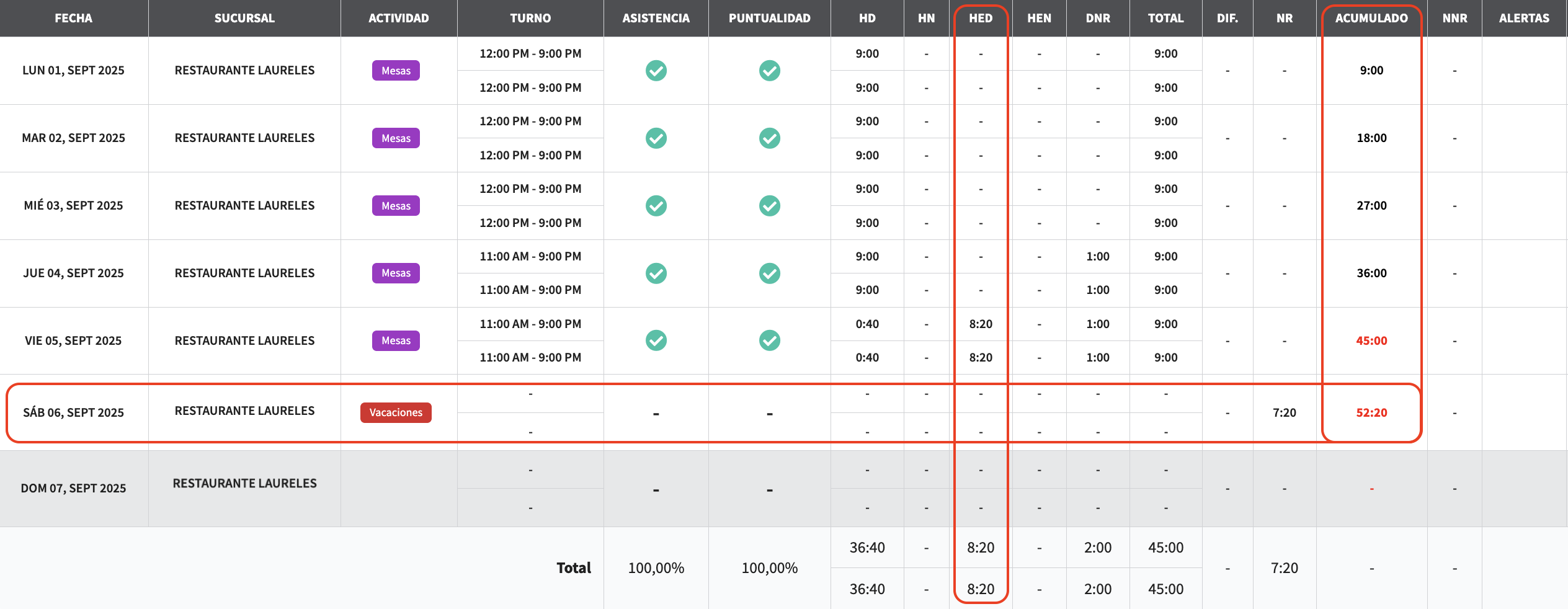Image resolution: width=1568 pixels, height=609 pixels.
Task: Click the HED column header
Action: pyautogui.click(x=981, y=19)
